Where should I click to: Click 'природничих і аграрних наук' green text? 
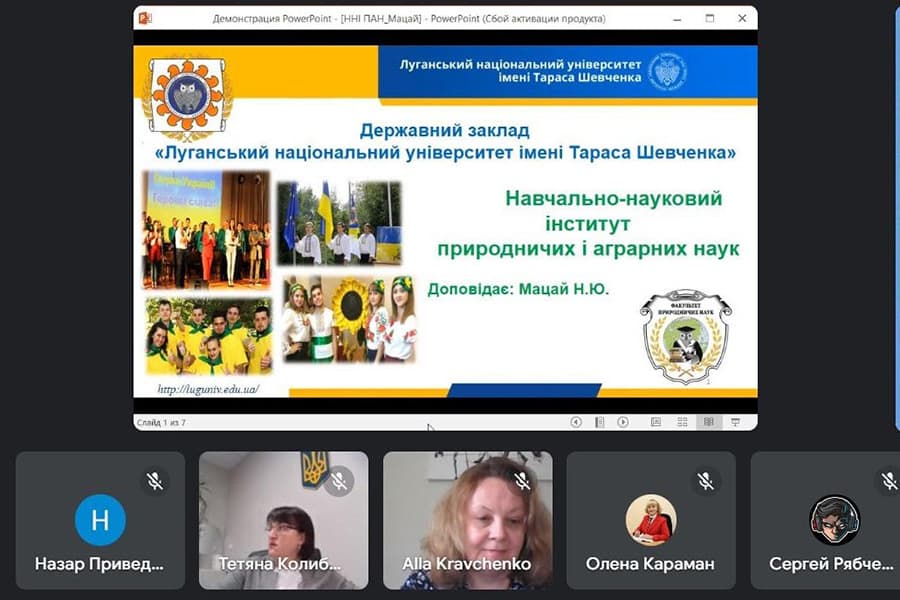click(588, 249)
